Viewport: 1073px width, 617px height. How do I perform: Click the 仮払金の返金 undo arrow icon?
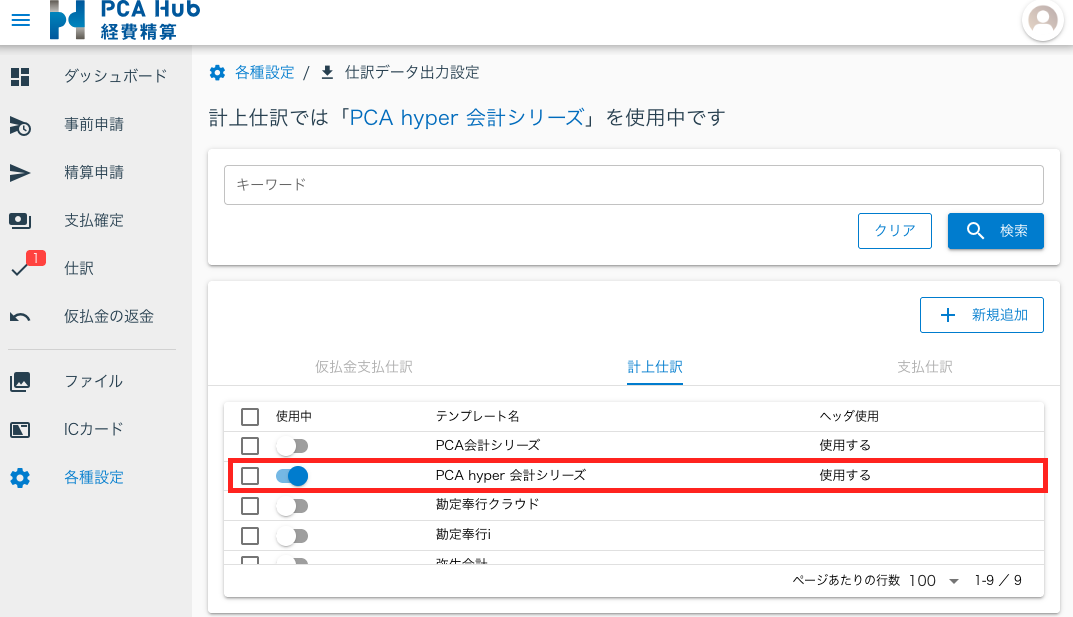tap(20, 317)
